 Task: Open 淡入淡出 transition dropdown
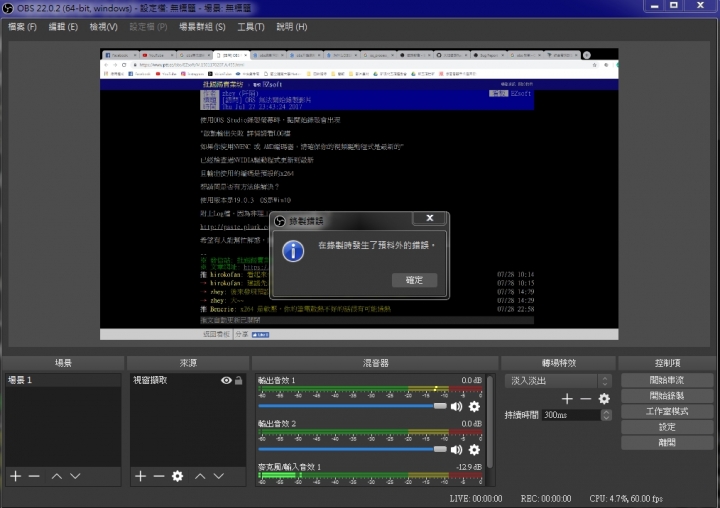(x=558, y=381)
